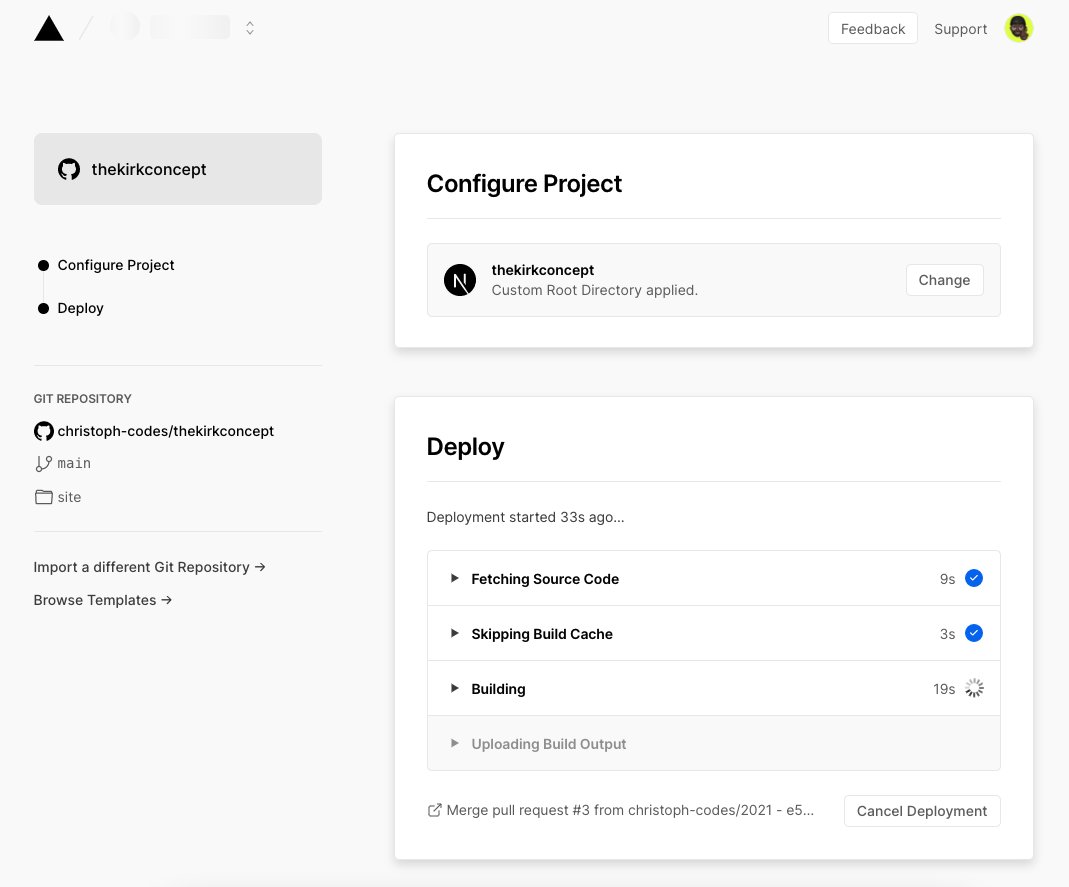Expand the Building step log

455,689
